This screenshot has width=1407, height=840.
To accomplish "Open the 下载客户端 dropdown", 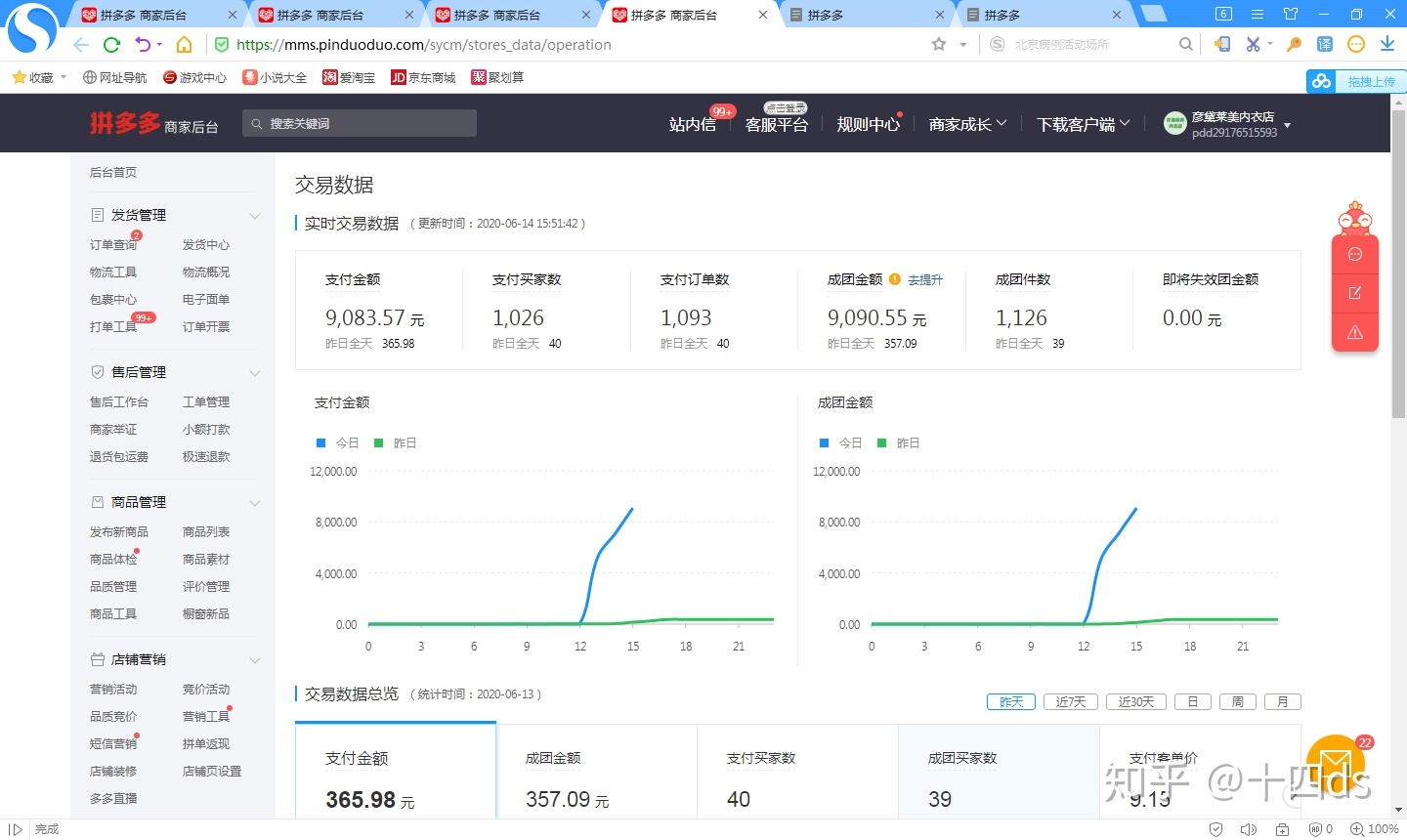I will coord(1084,124).
